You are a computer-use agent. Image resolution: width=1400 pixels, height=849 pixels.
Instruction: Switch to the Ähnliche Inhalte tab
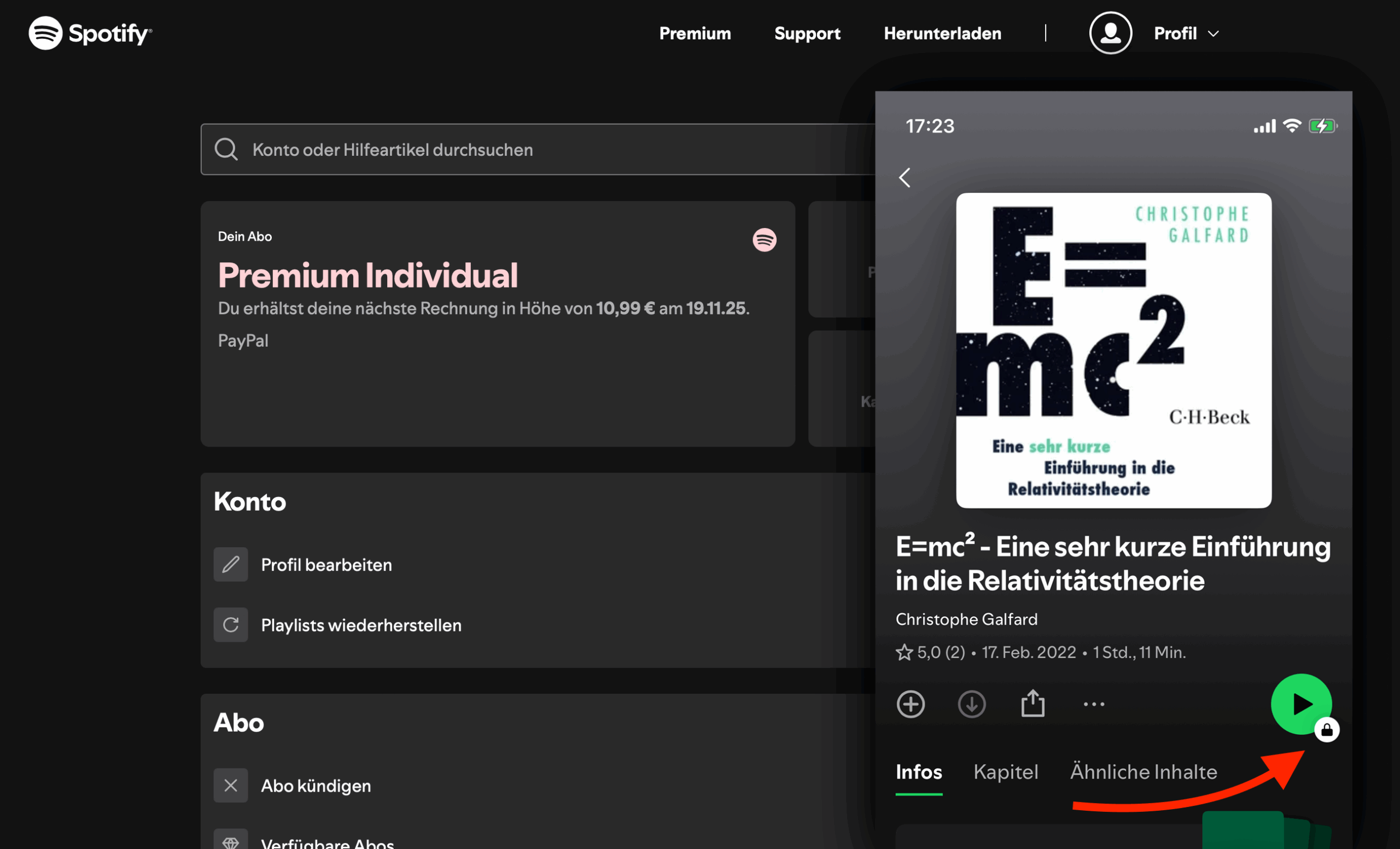tap(1144, 772)
